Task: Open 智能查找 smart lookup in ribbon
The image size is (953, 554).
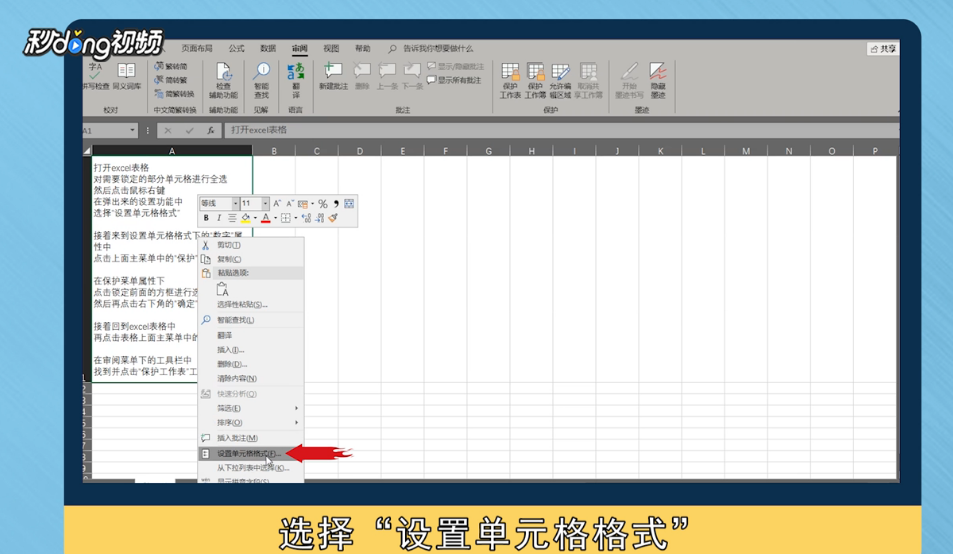Action: click(x=261, y=81)
